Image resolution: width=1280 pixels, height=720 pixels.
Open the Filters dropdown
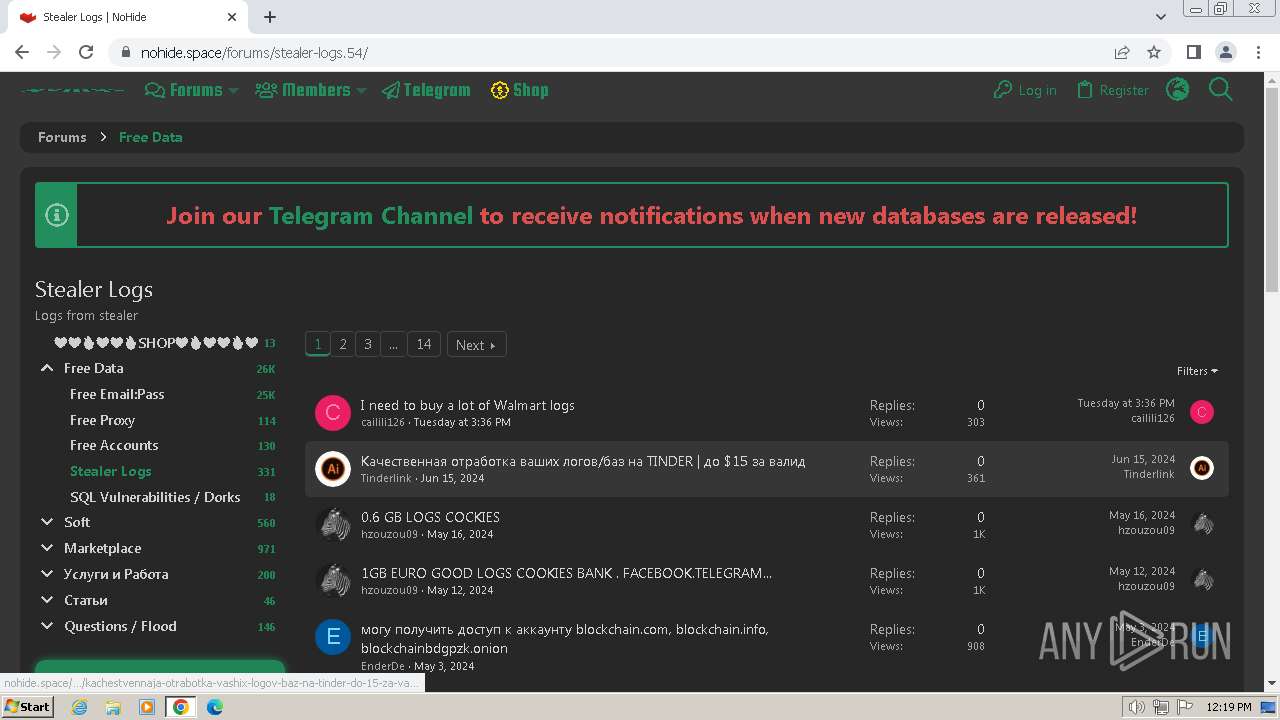tap(1197, 371)
